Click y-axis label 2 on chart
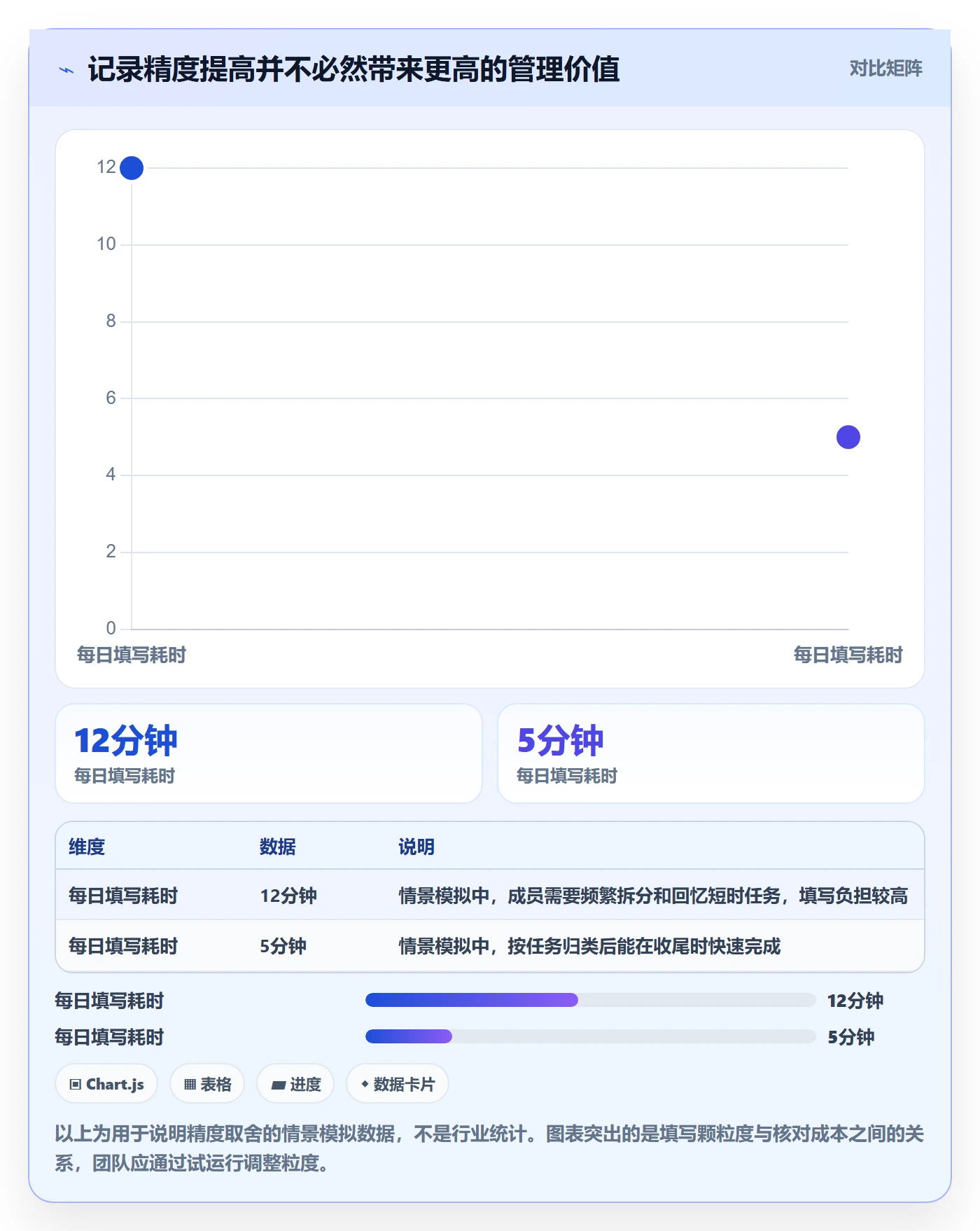Image resolution: width=980 pixels, height=1231 pixels. coord(111,551)
